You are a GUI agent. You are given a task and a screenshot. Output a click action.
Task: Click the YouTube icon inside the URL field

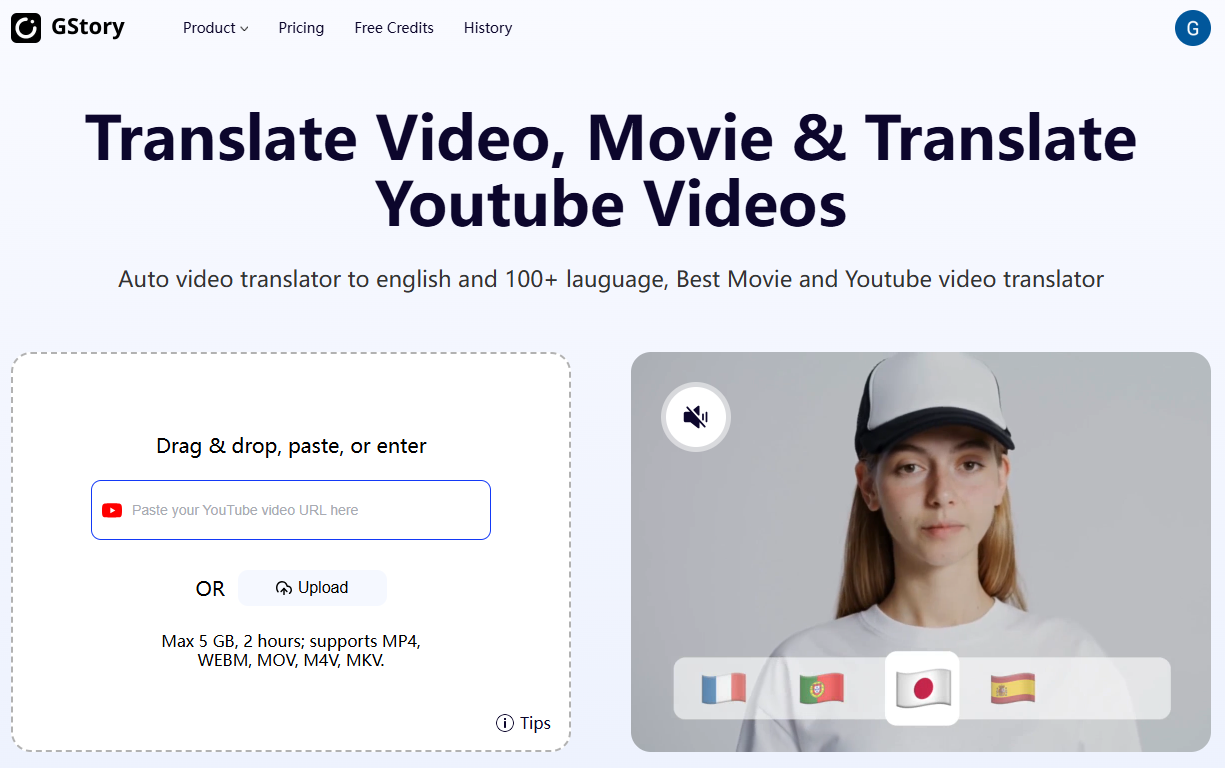pyautogui.click(x=112, y=510)
